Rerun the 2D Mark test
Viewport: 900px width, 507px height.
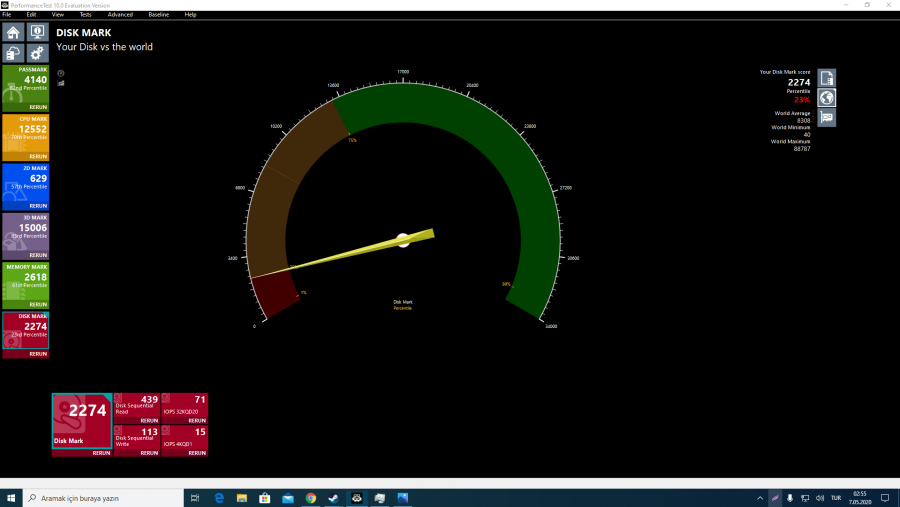tap(38, 206)
